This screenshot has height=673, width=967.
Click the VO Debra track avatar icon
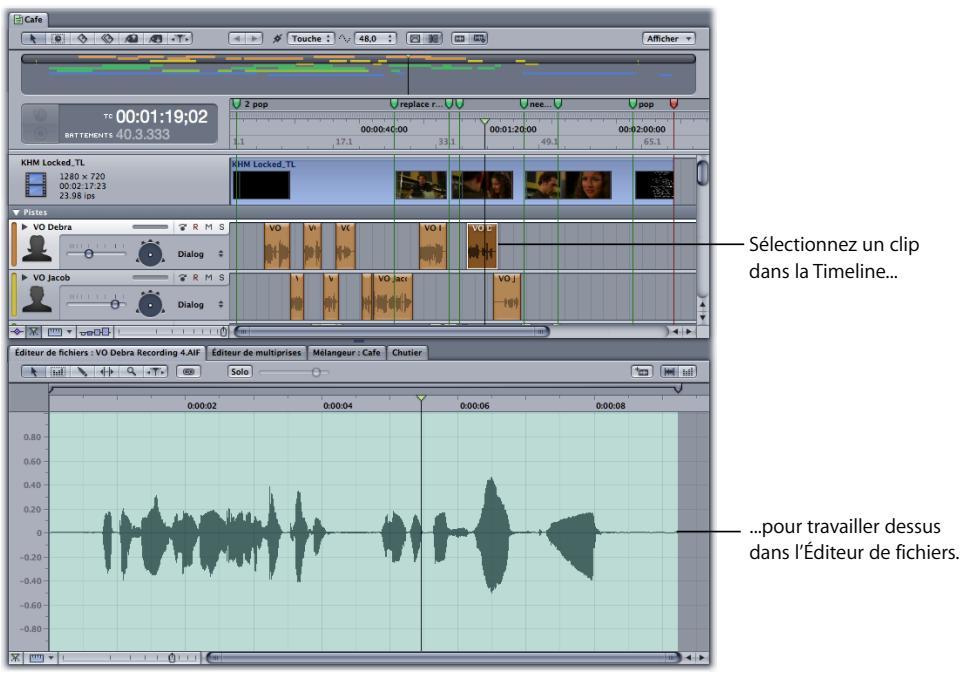click(37, 249)
